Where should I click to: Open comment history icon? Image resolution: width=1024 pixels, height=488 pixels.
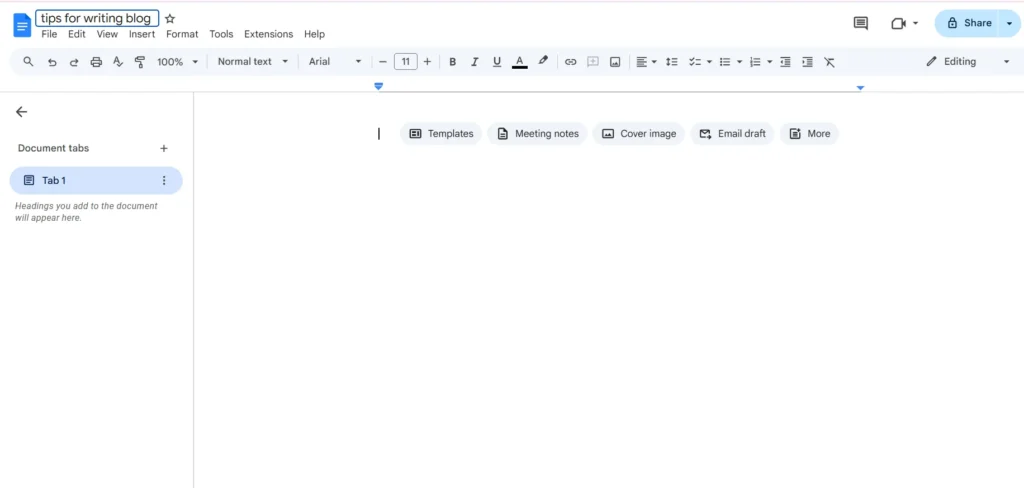(x=860, y=23)
